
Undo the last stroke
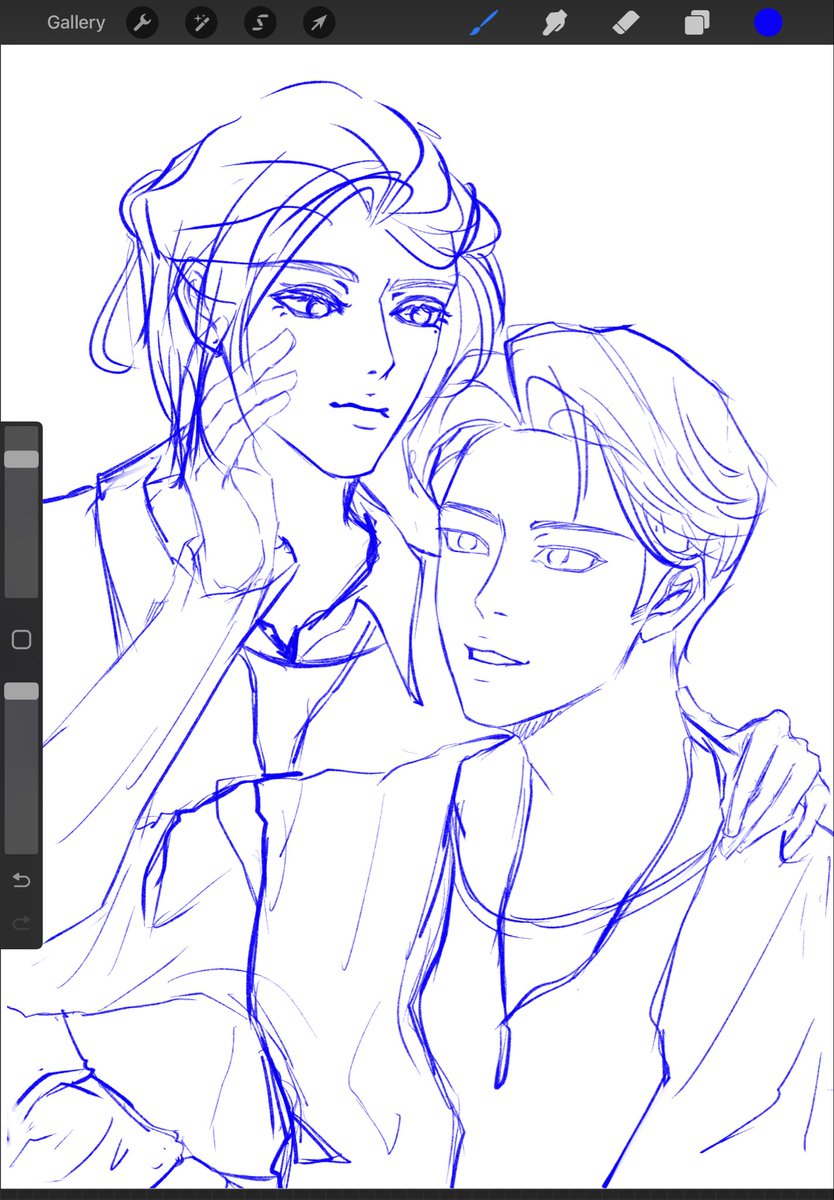tap(21, 881)
